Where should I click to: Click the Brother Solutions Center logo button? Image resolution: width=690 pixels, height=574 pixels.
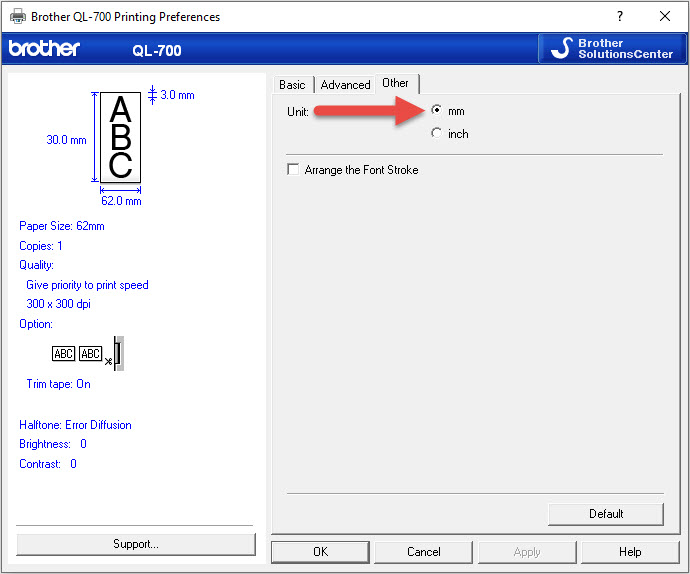[x=610, y=49]
